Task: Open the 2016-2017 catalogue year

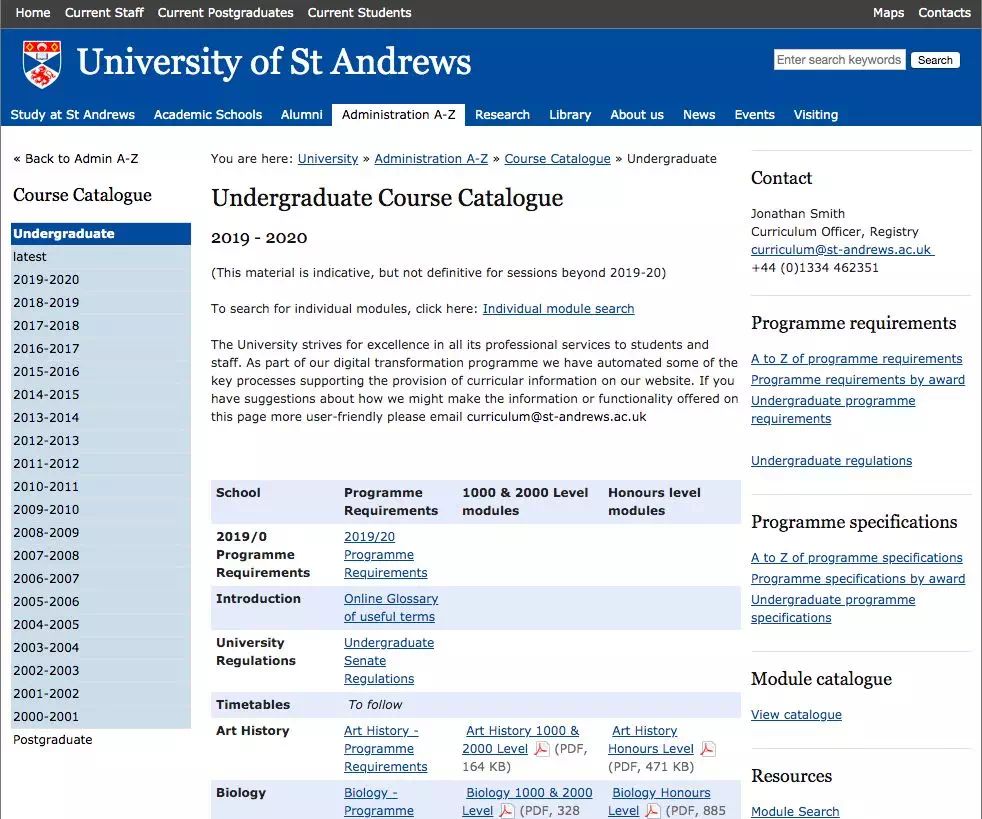Action: tap(101, 349)
